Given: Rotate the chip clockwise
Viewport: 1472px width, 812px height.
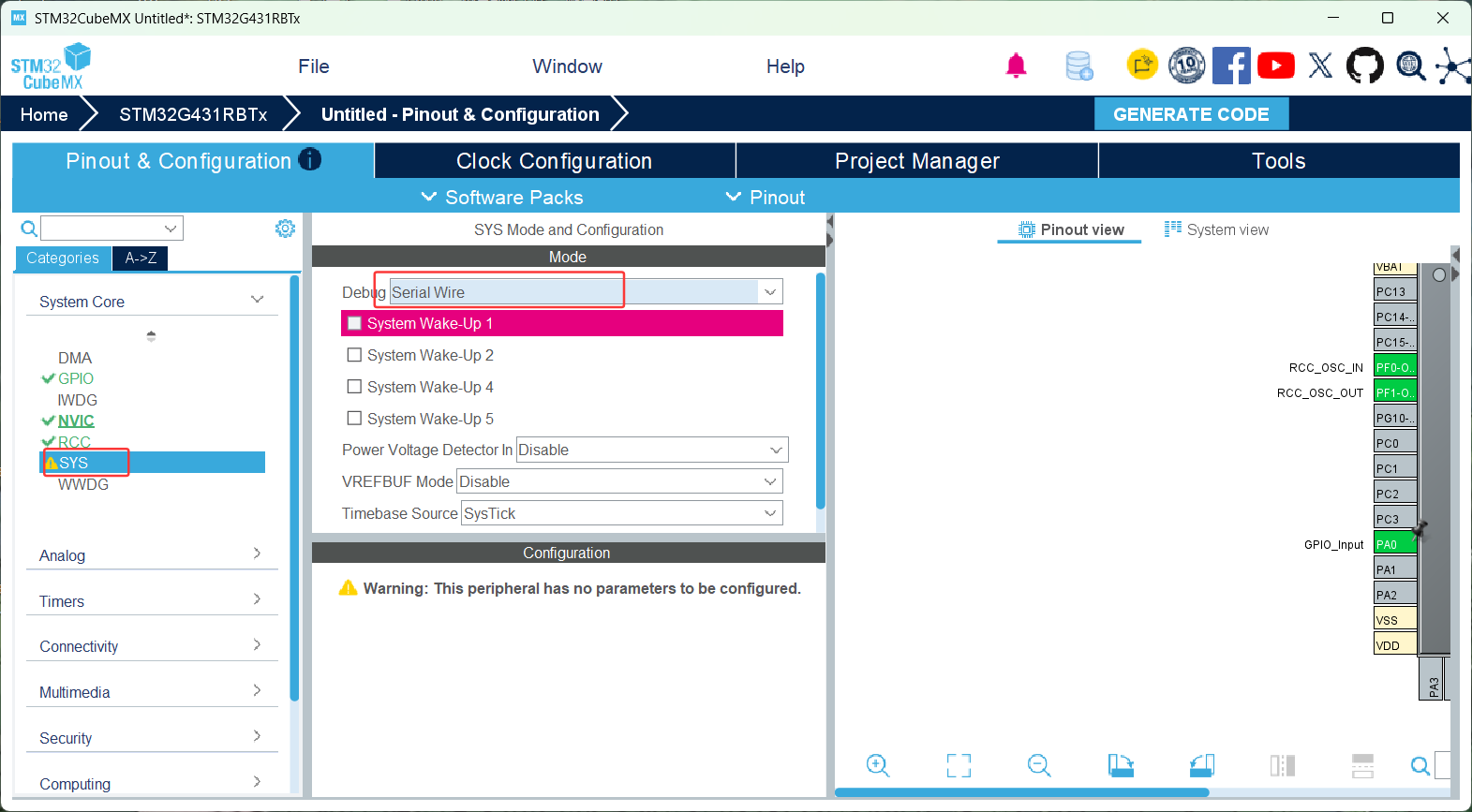Looking at the screenshot, I should click(1121, 765).
